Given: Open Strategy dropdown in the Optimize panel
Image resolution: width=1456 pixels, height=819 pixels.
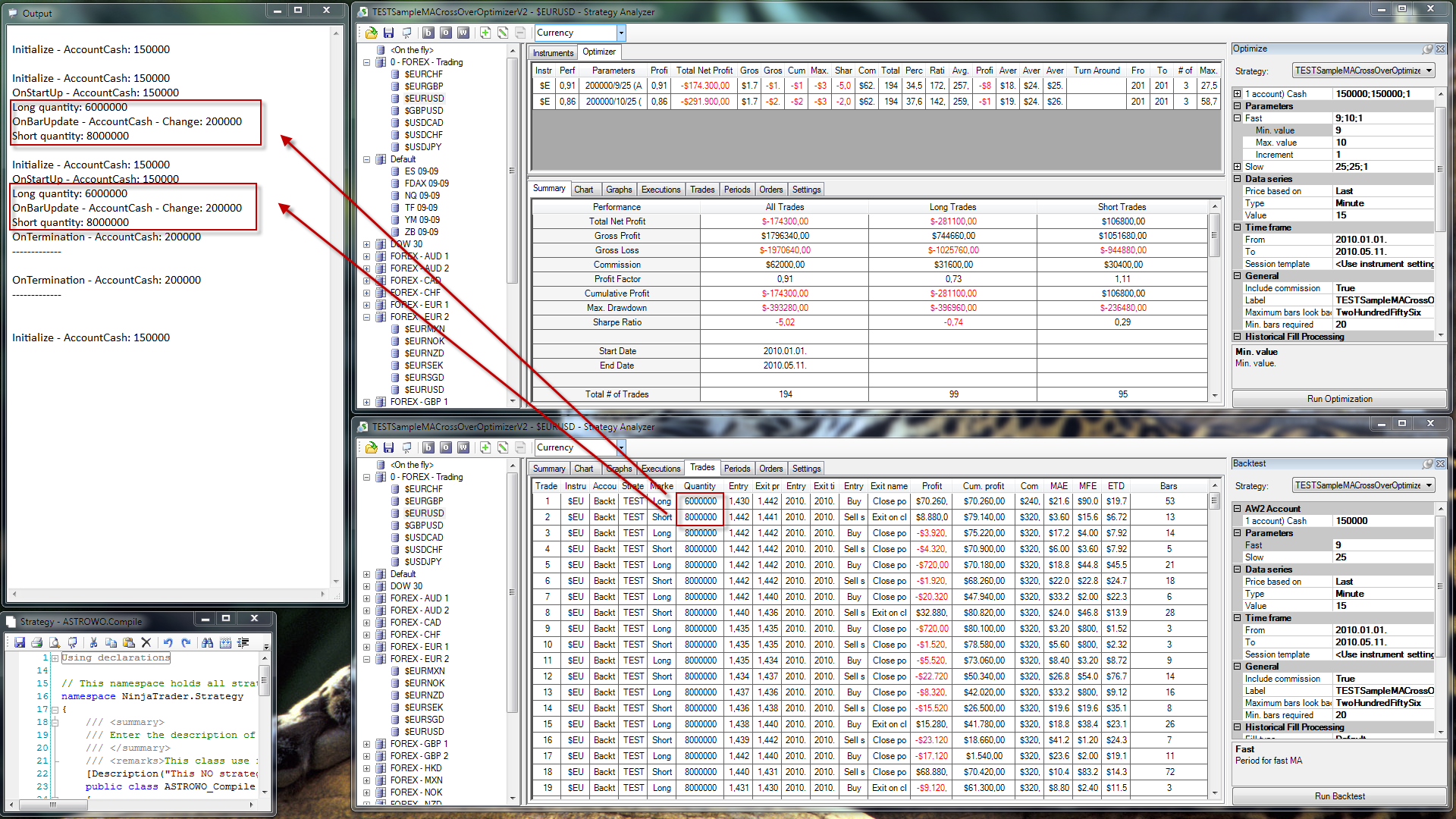Looking at the screenshot, I should 1429,71.
